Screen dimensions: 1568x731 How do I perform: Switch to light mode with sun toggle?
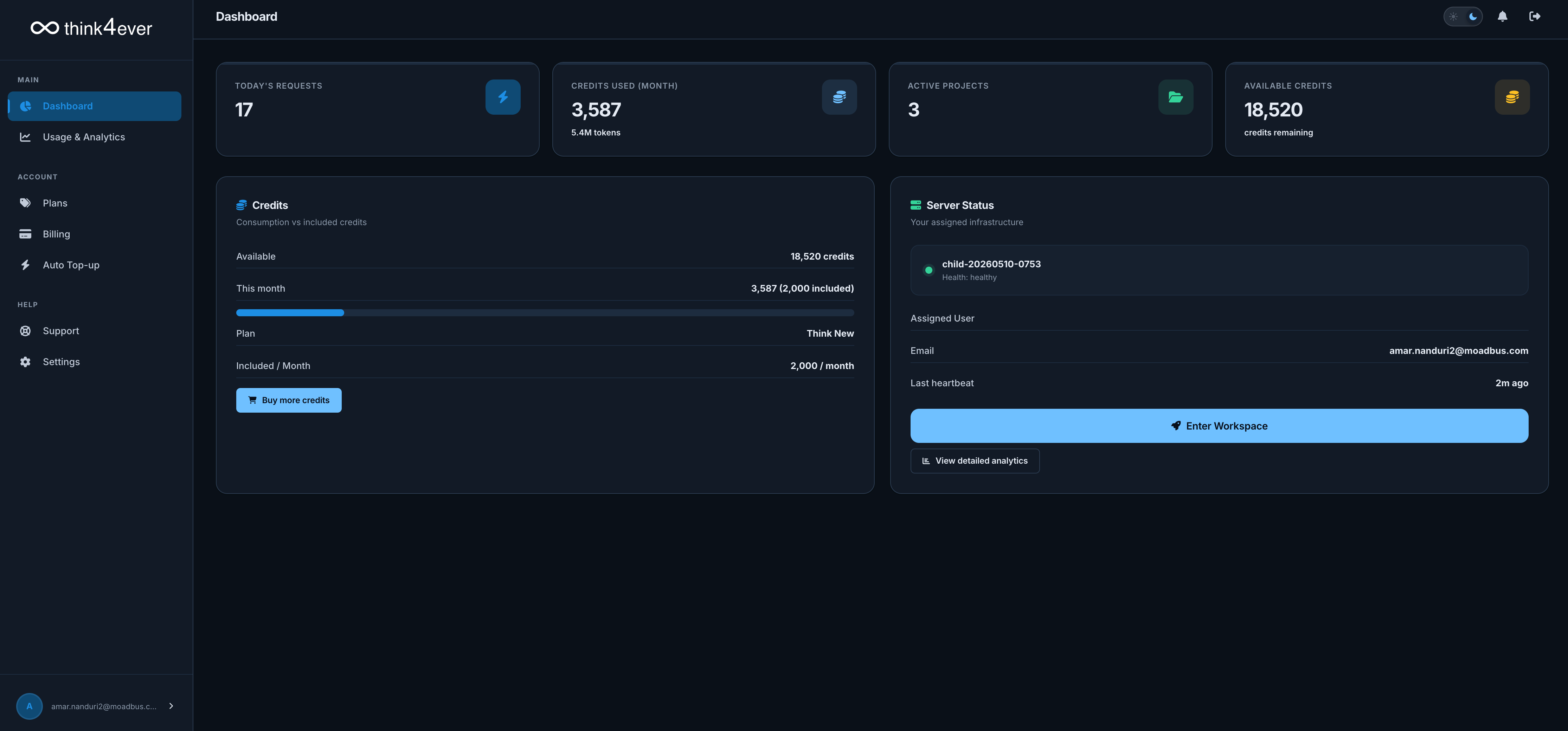(1454, 17)
